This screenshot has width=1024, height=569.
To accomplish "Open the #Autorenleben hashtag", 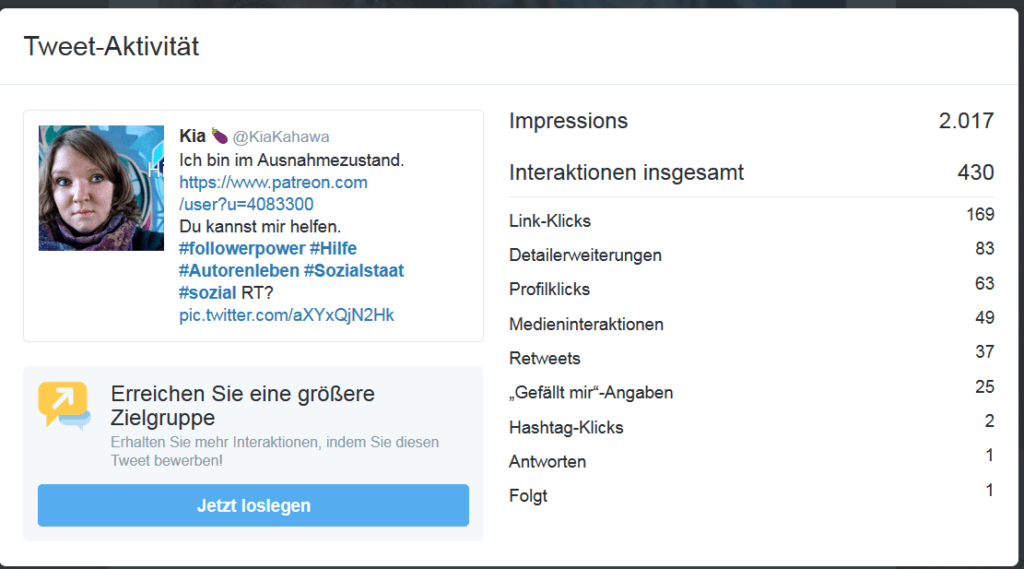I will [x=237, y=271].
